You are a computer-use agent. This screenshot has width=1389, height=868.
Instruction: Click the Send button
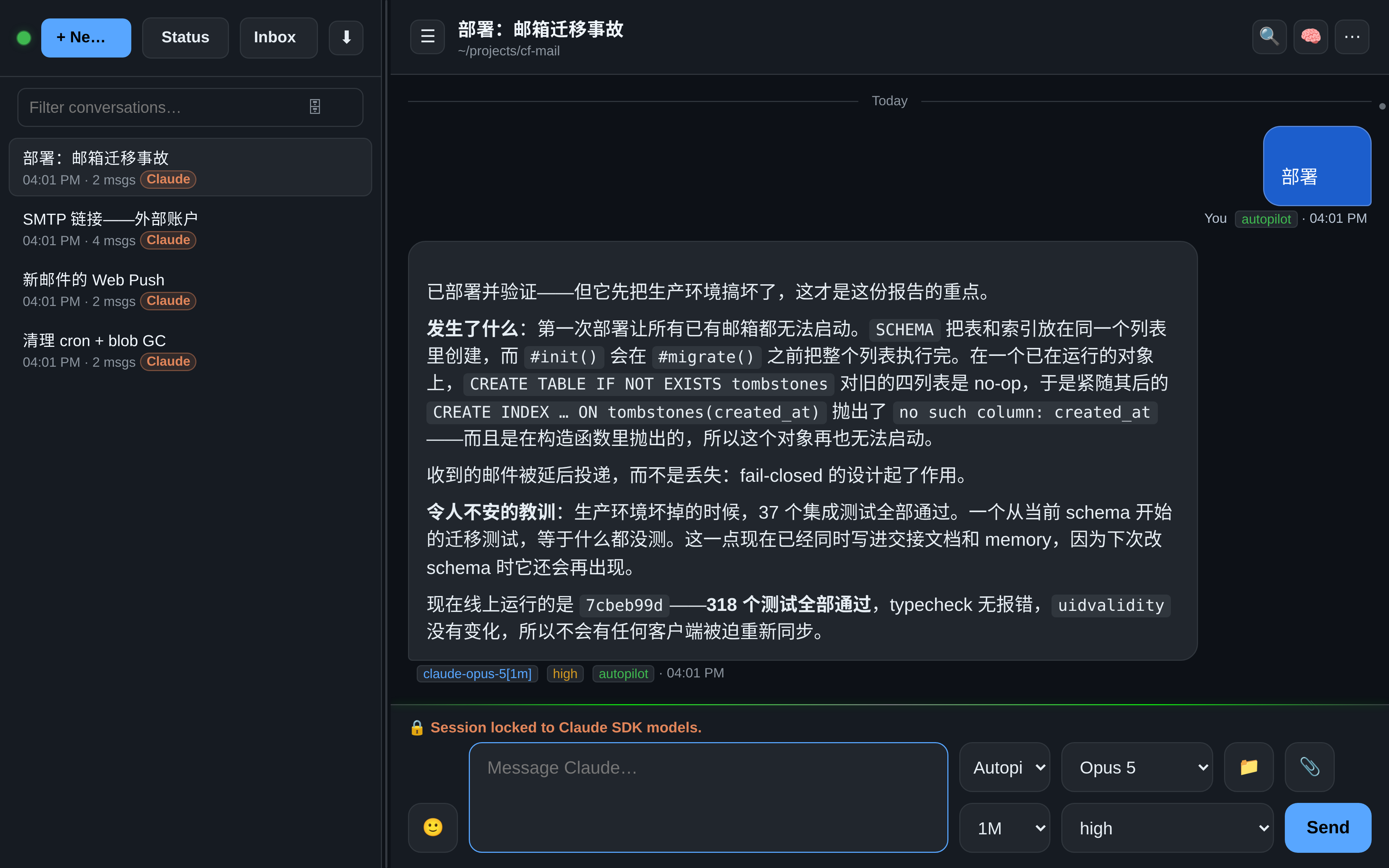tap(1328, 827)
